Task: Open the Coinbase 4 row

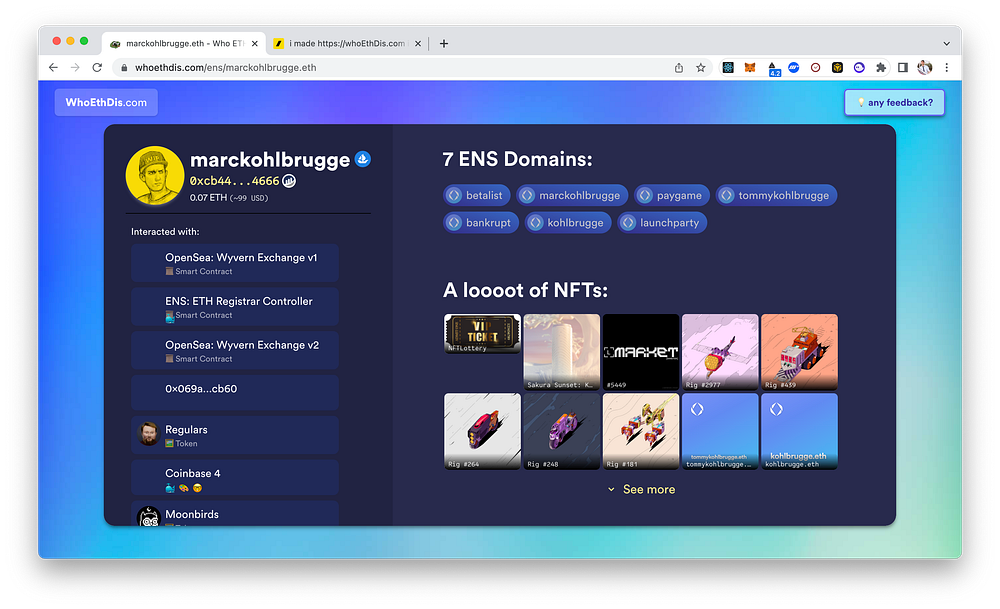Action: (x=235, y=478)
